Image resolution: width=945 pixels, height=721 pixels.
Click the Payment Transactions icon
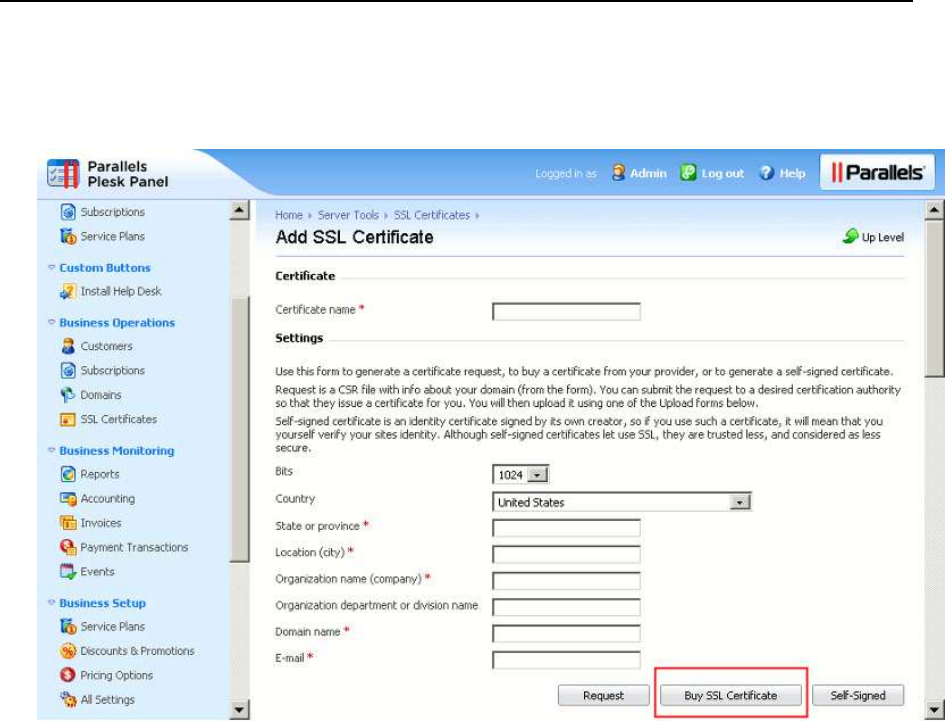coord(68,547)
